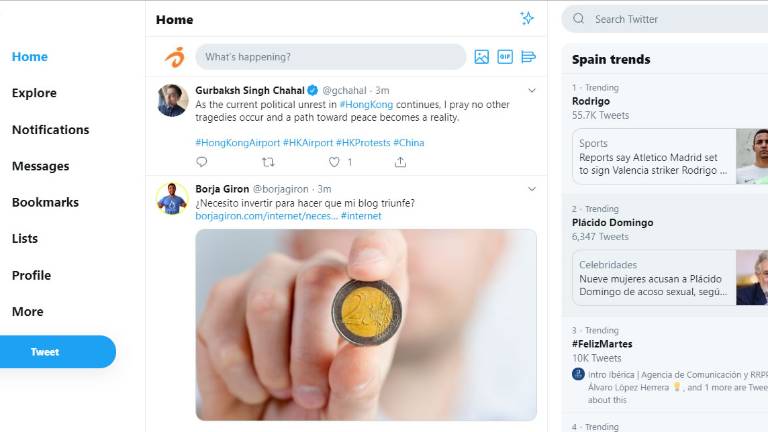Open Gurbaksh Singh Chahal's profile picture
Viewport: 768px width, 432px height.
coord(172,100)
